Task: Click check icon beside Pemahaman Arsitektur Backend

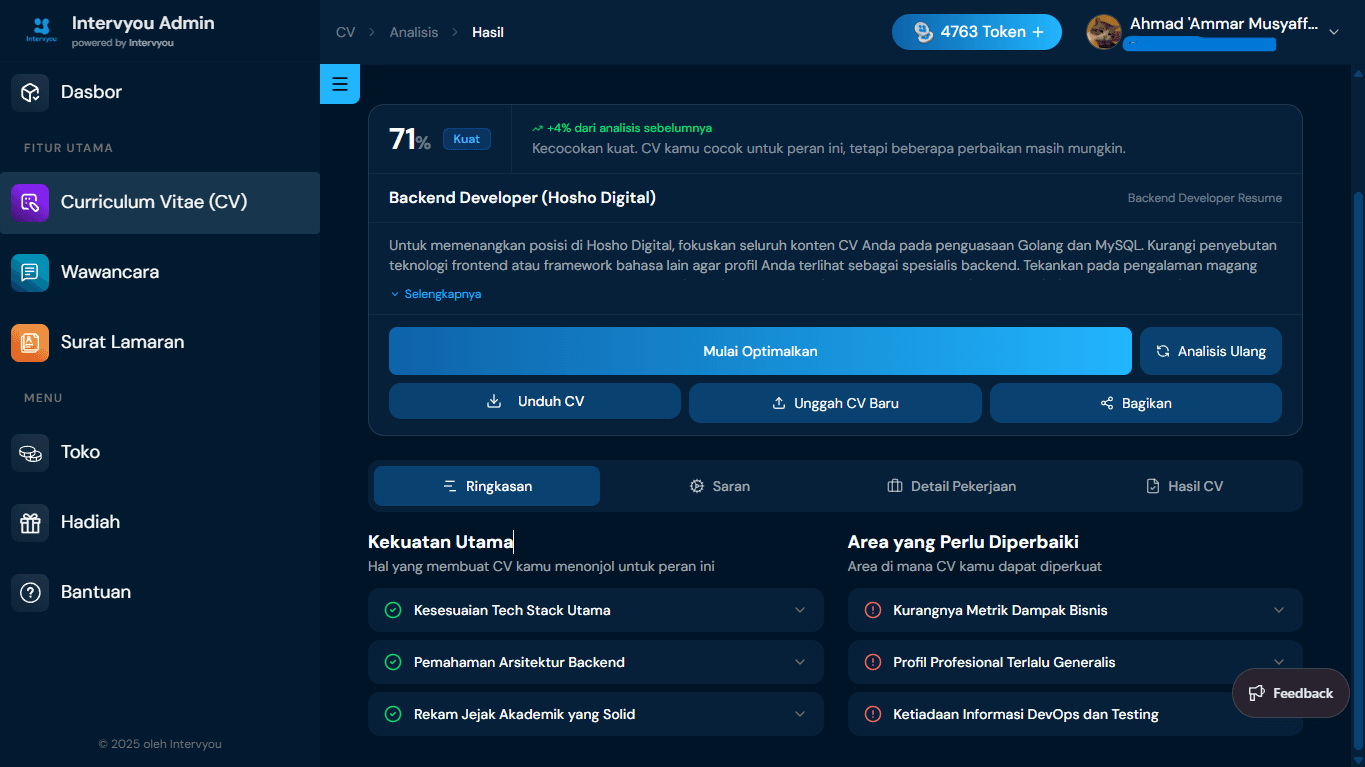Action: point(393,662)
